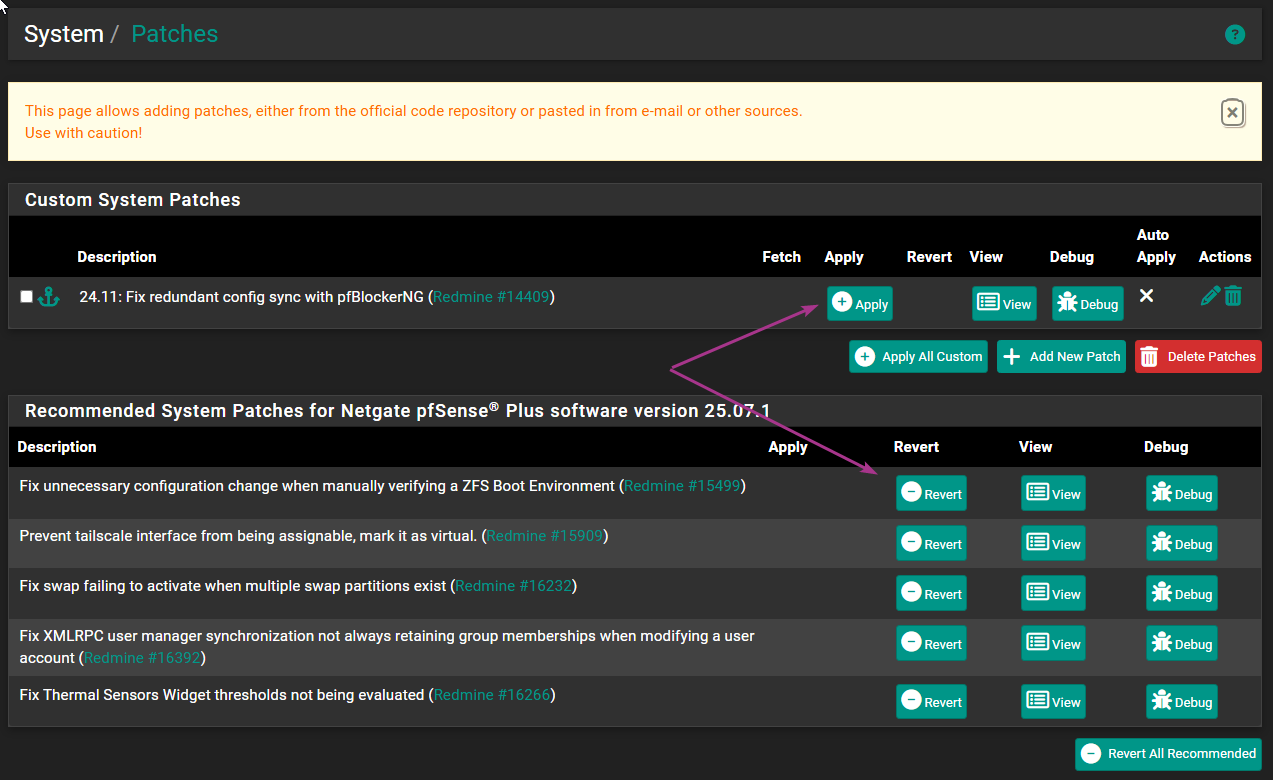Click the System breadcrumb title
Viewport: 1273px width, 780px height.
tap(64, 34)
